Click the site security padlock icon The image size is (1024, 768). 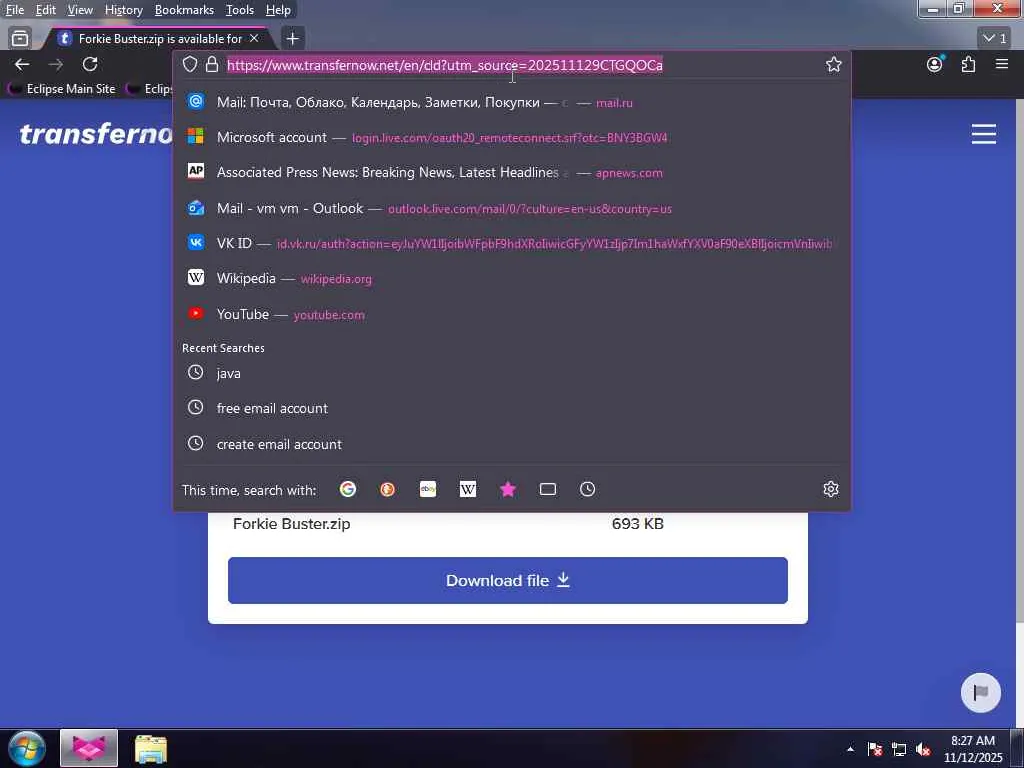(211, 64)
